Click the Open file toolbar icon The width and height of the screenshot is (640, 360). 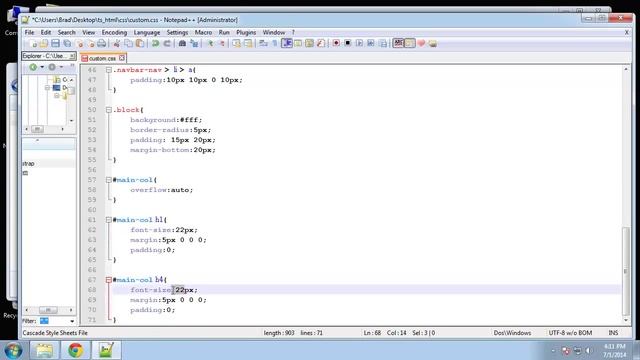44,43
